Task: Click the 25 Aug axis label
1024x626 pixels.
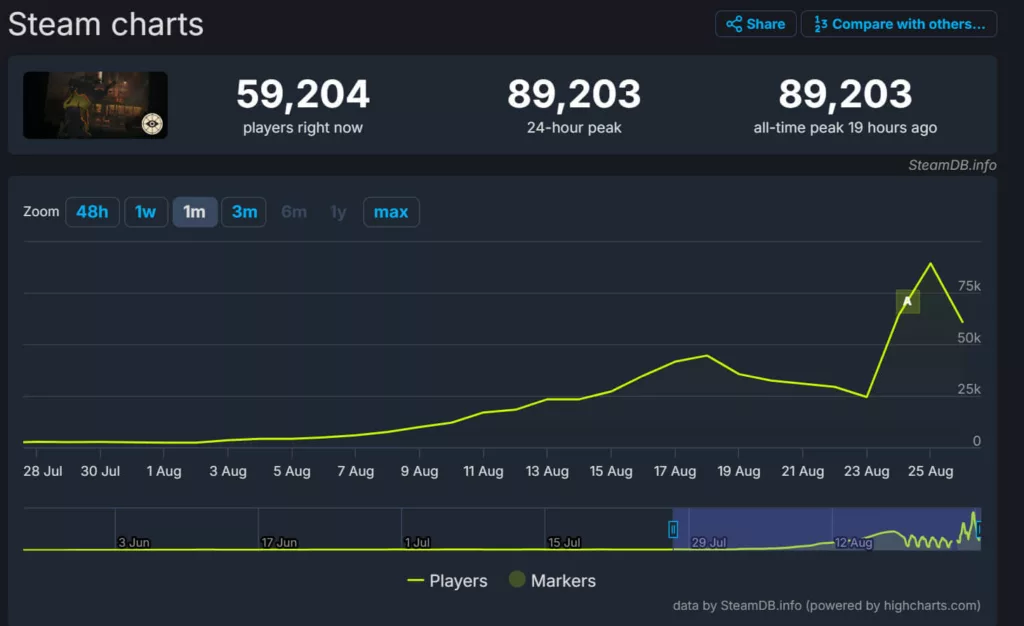Action: point(931,471)
